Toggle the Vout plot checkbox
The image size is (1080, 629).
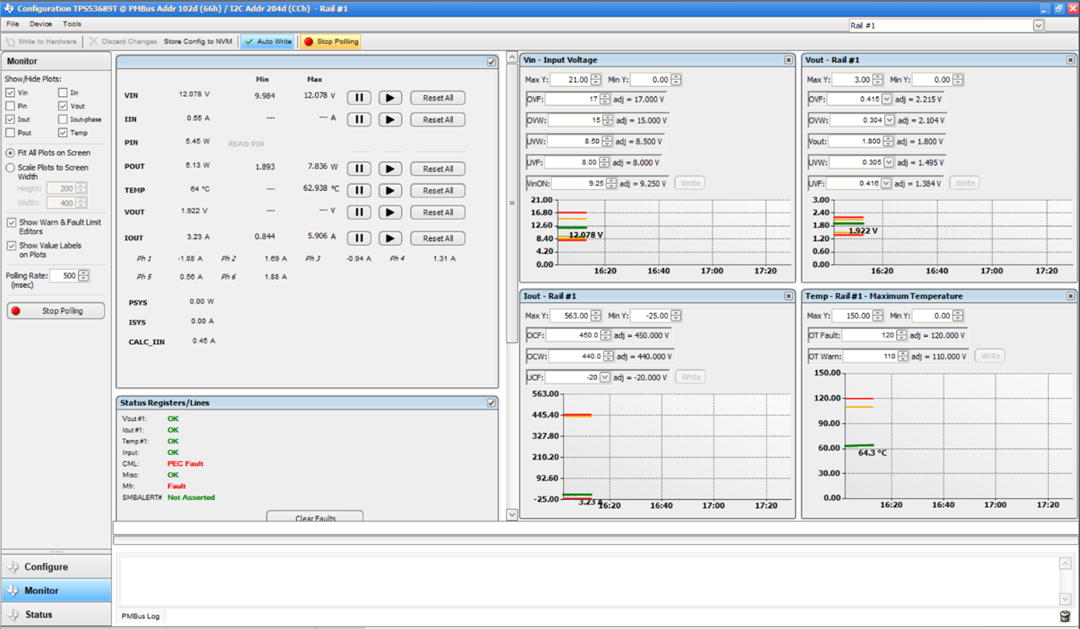[x=63, y=106]
